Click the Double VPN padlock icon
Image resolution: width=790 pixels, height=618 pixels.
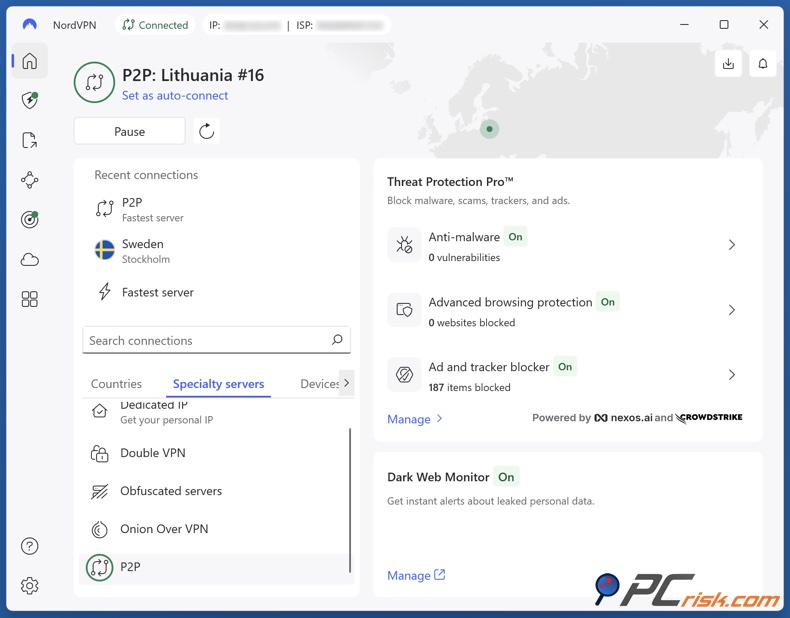[x=99, y=453]
